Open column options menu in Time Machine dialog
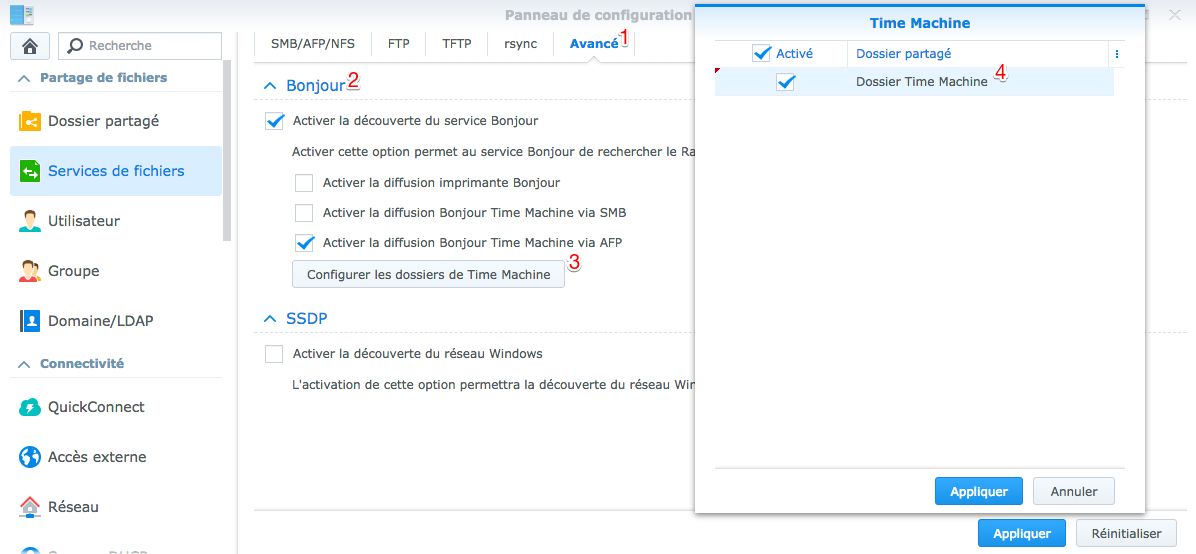The height and width of the screenshot is (554, 1196). [1117, 54]
